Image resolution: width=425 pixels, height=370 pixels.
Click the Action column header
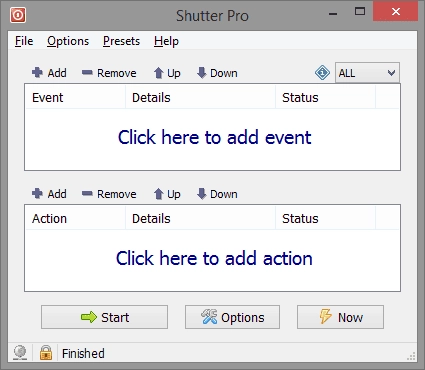(x=75, y=218)
